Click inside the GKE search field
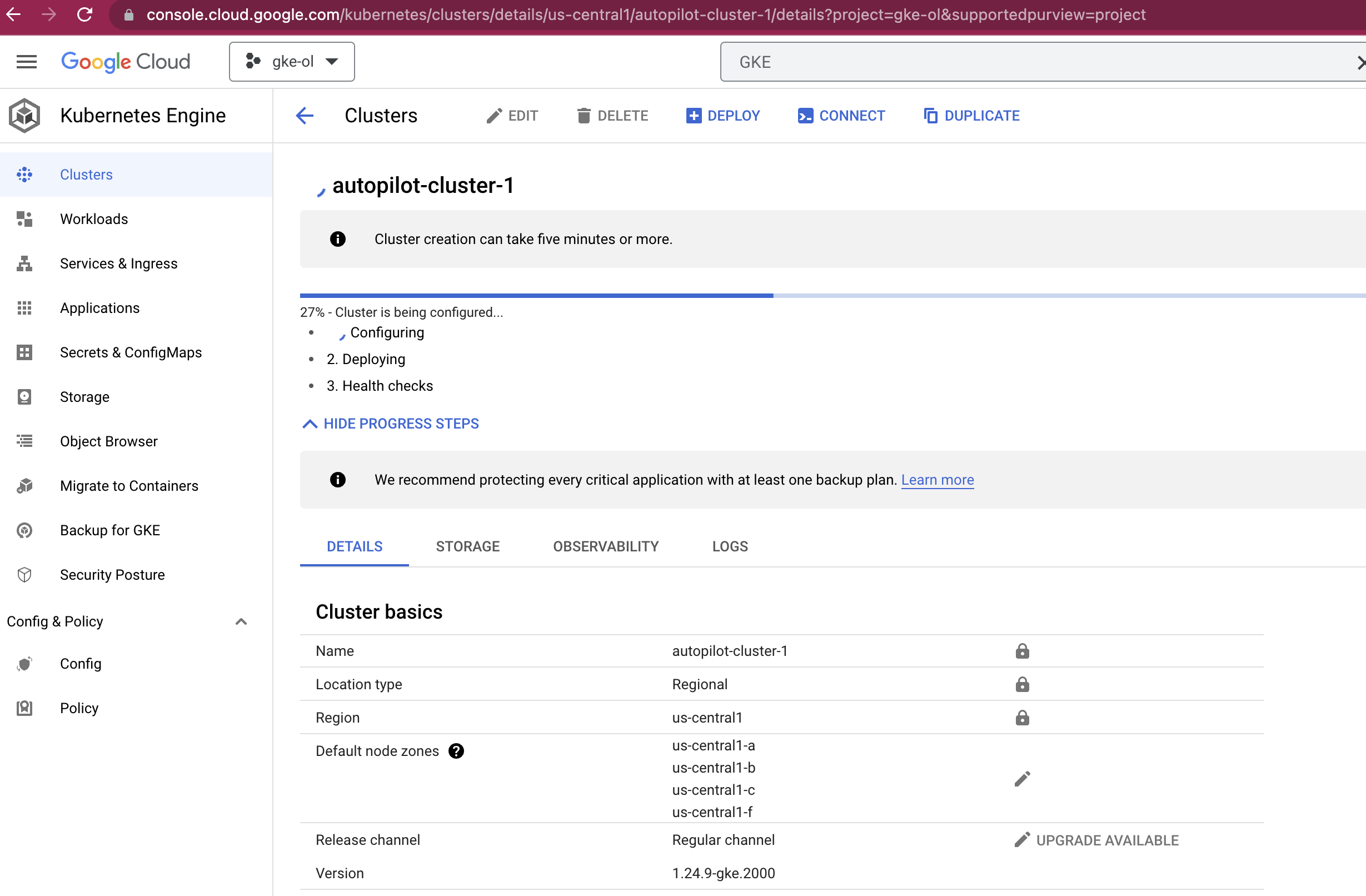The image size is (1366, 896). tap(976, 61)
